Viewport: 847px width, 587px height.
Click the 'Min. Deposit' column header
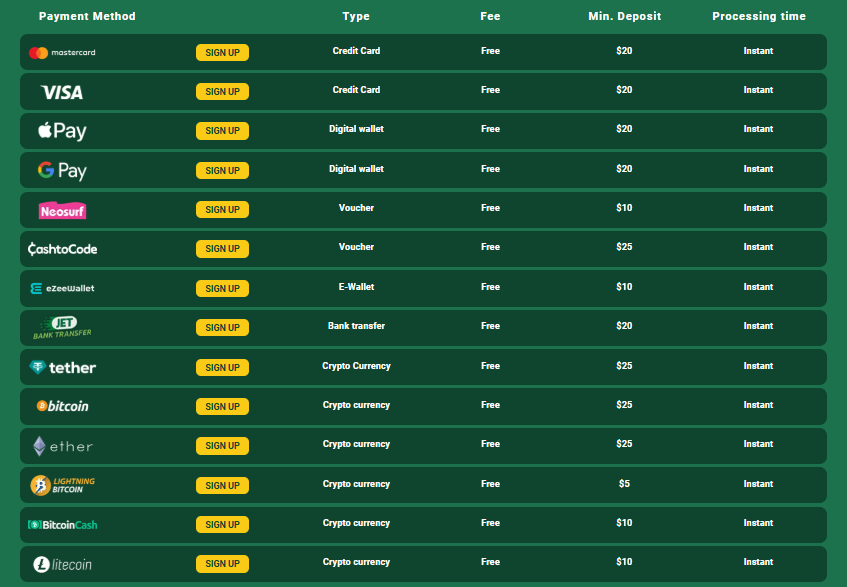pos(624,16)
